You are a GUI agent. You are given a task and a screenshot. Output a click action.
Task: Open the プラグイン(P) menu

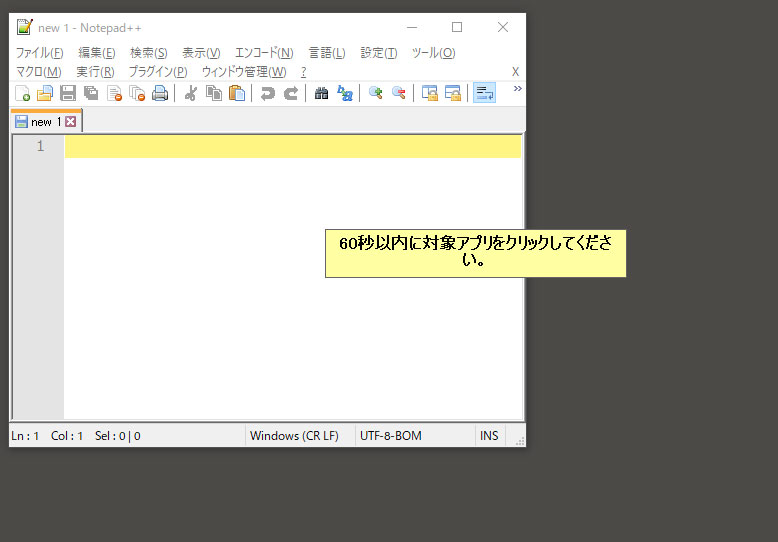[158, 72]
